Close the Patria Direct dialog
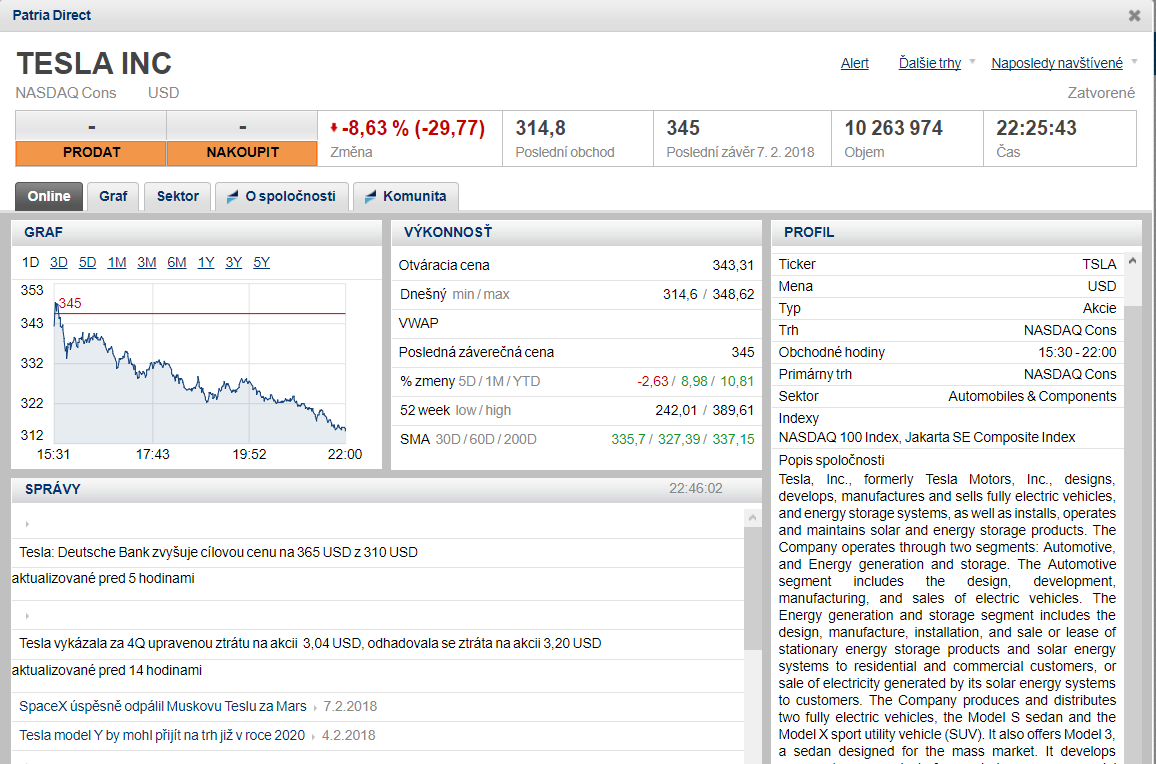Viewport: 1156px width, 764px height. pos(1134,16)
